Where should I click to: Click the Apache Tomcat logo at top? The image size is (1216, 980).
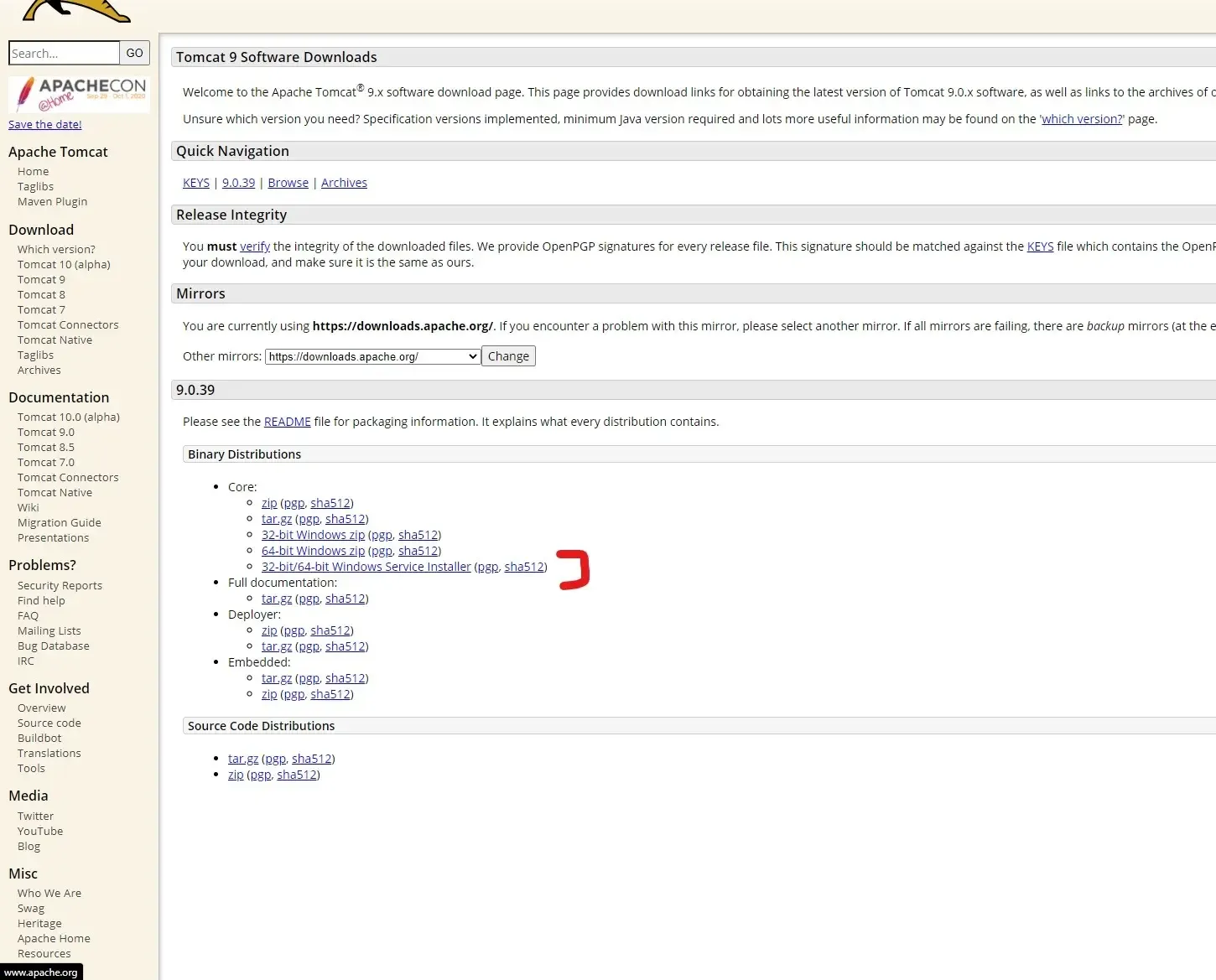tap(75, 10)
